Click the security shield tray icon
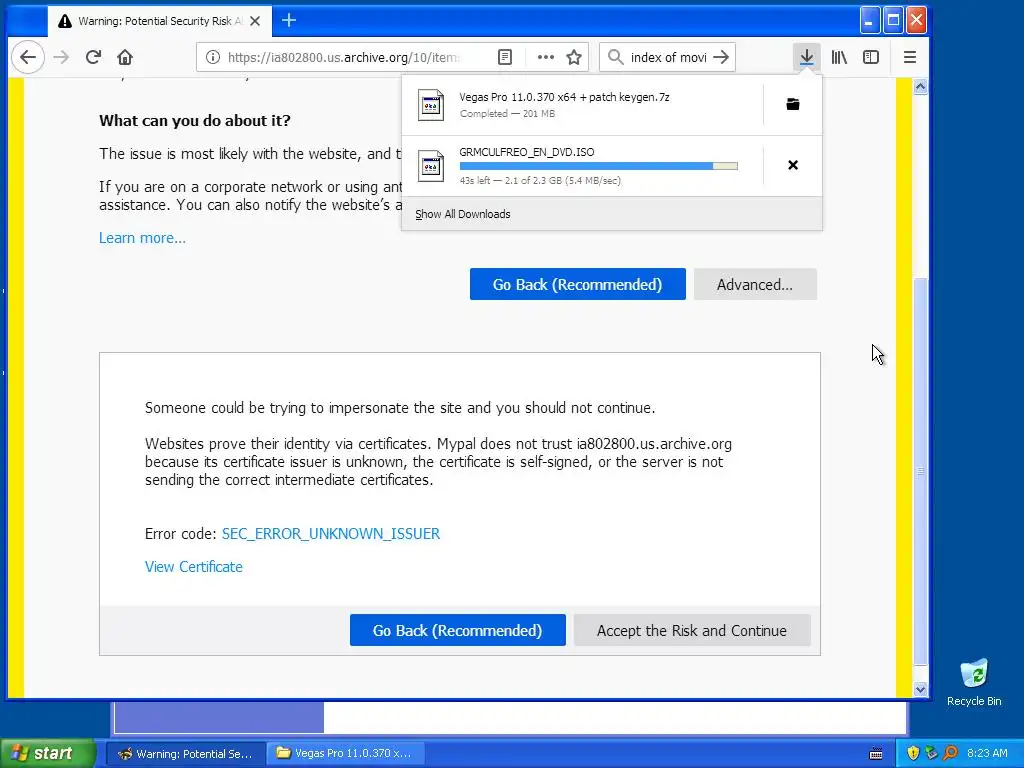 point(913,753)
